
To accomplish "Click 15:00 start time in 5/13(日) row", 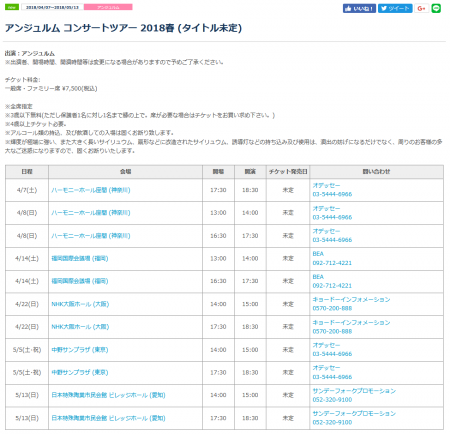I will point(250,395).
